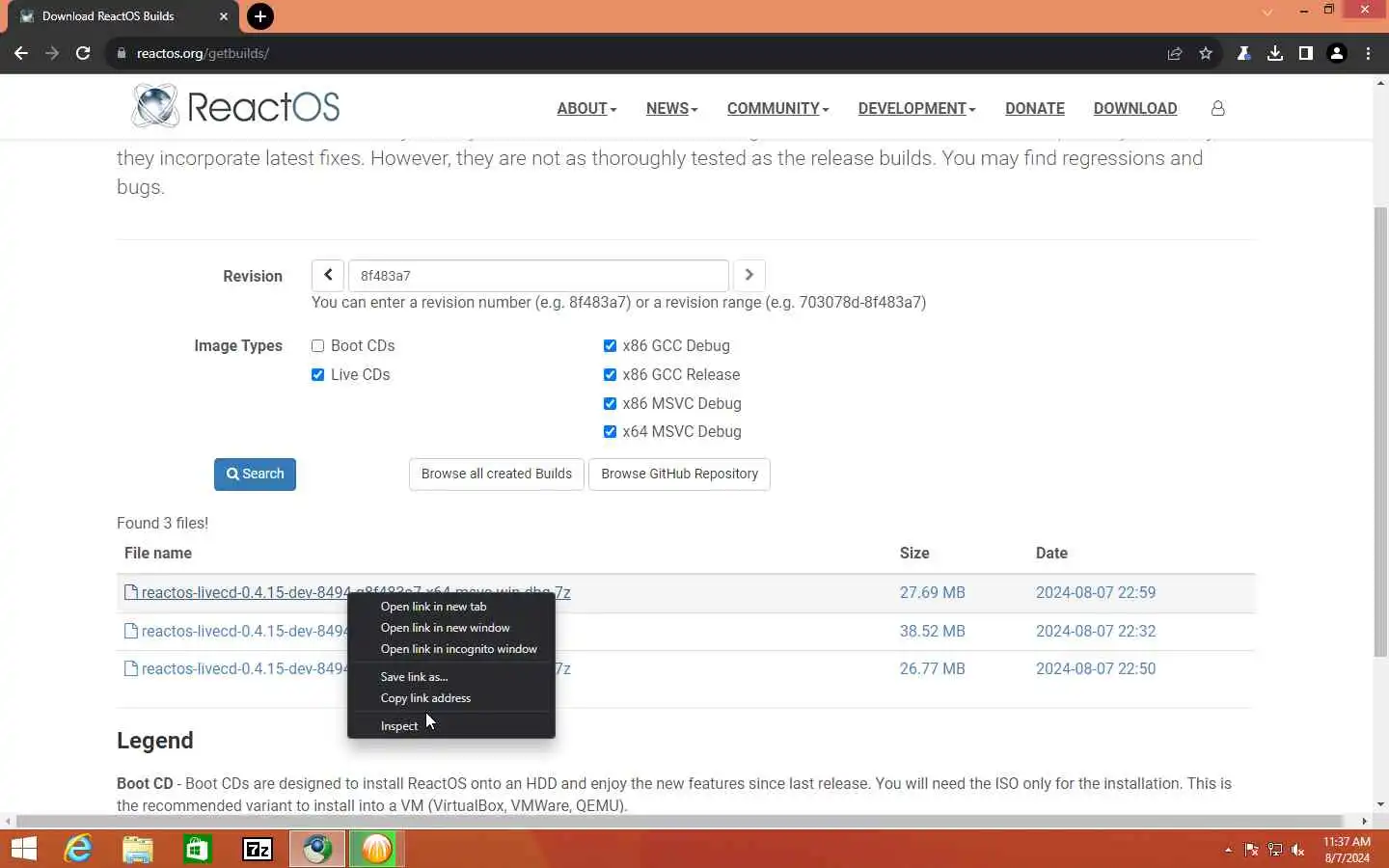Click the browser address bar
Image resolution: width=1389 pixels, height=868 pixels.
click(x=637, y=53)
